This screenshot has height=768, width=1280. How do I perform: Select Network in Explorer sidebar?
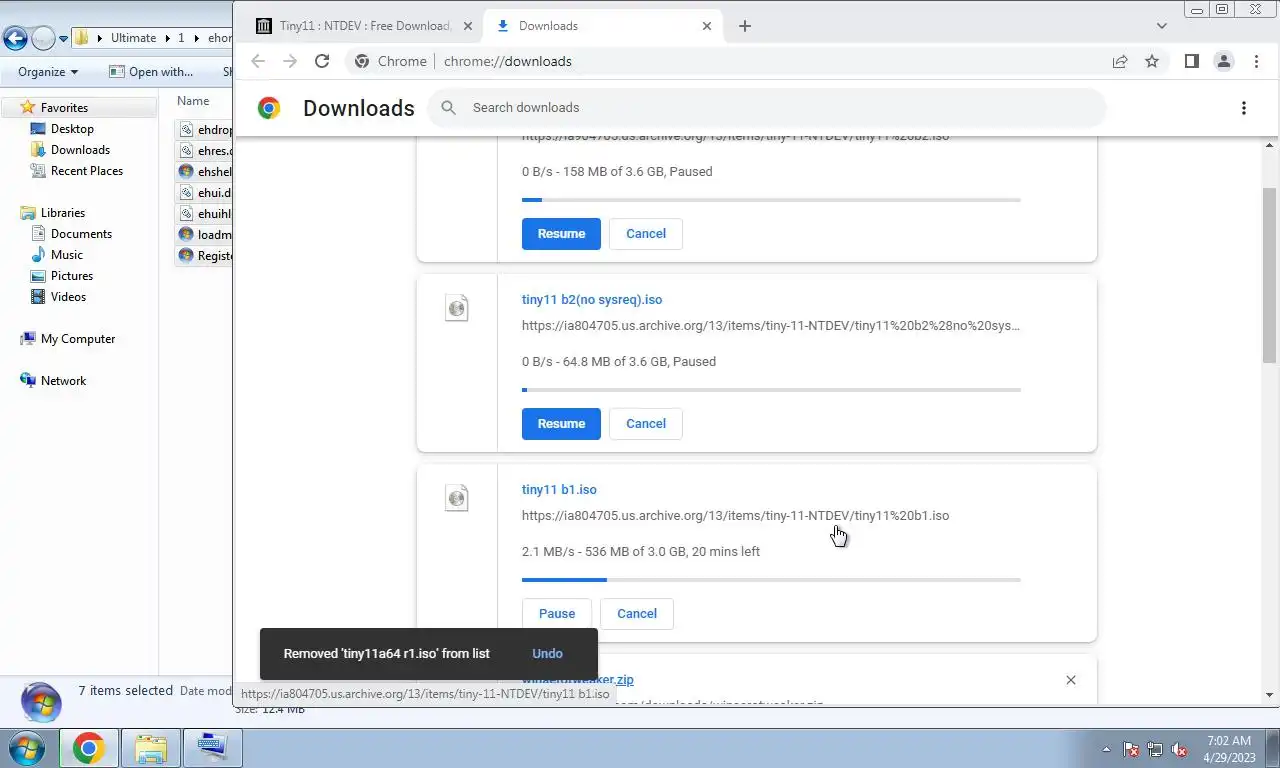63,381
